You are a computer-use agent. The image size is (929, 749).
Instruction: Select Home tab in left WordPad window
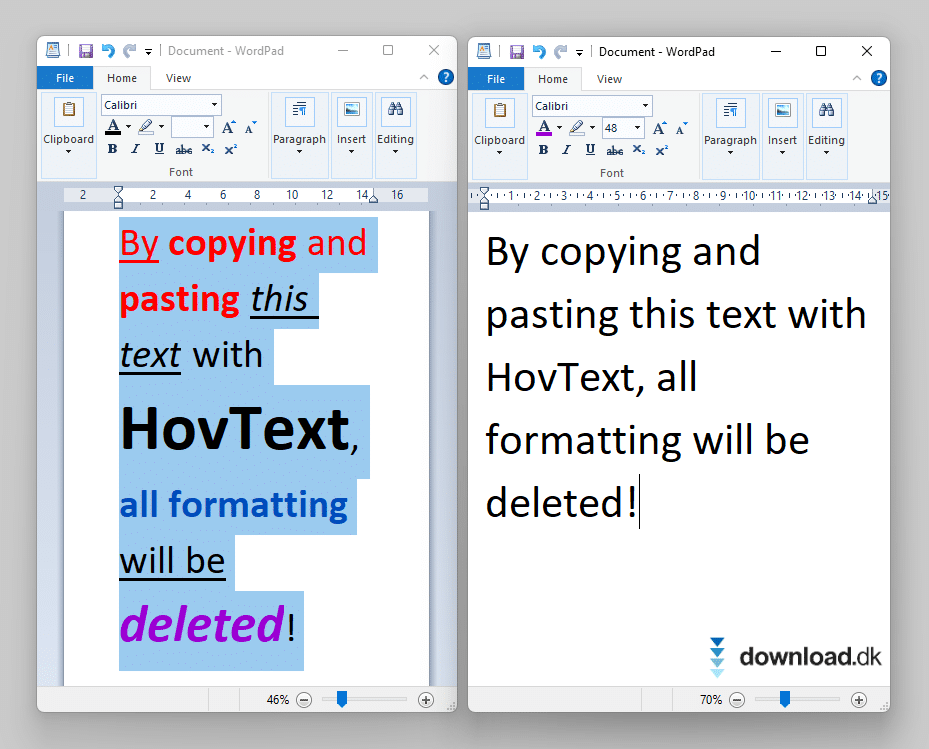[122, 78]
